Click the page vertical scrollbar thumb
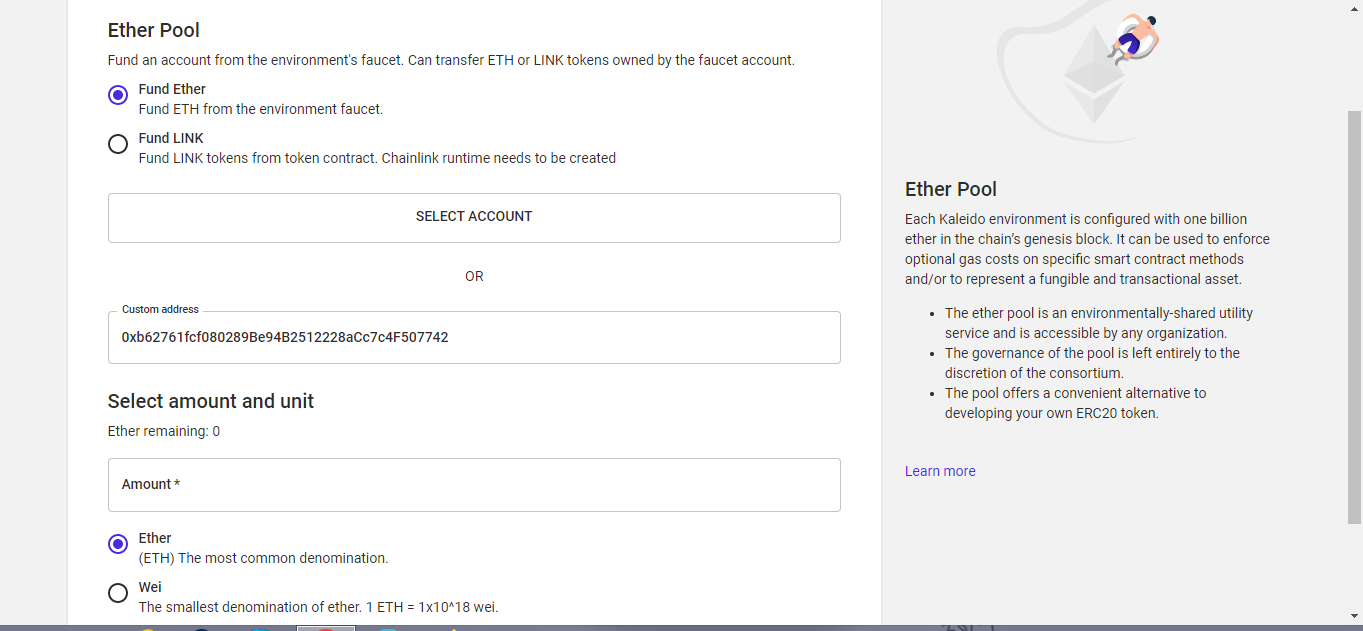The height and width of the screenshot is (631, 1363). pos(1354,317)
